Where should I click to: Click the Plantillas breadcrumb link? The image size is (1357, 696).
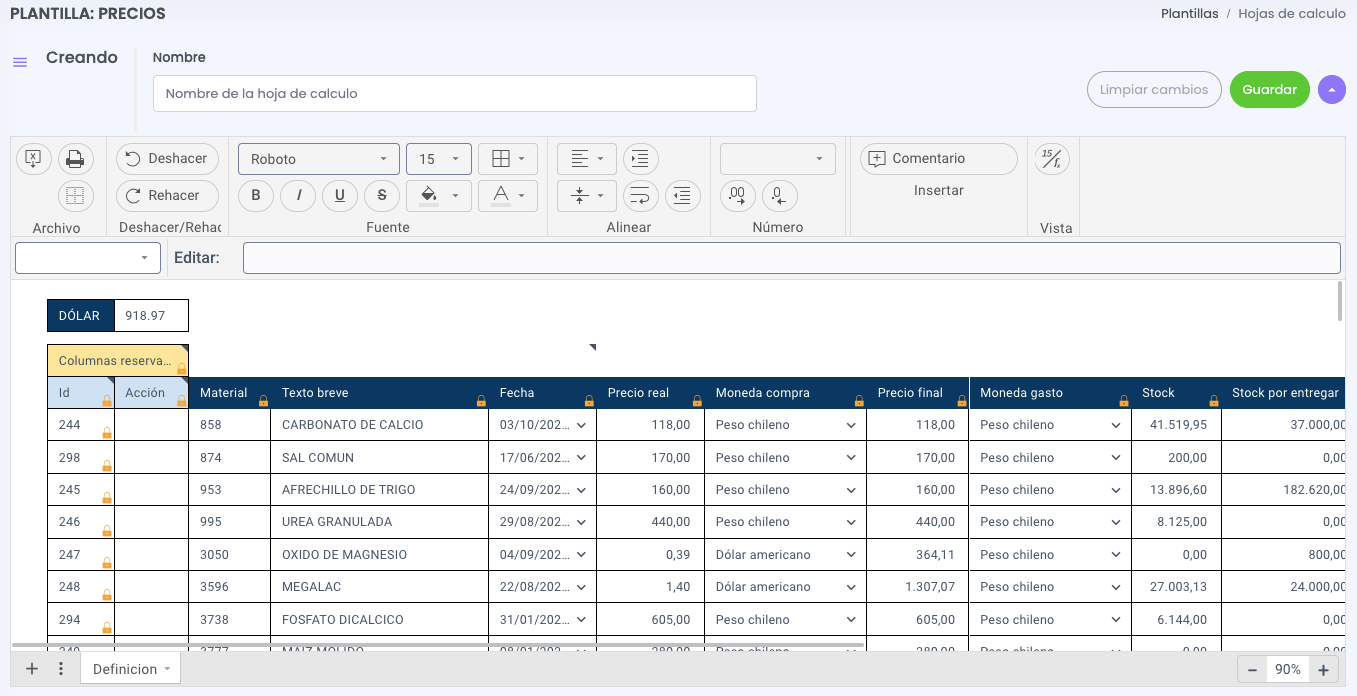click(1189, 14)
